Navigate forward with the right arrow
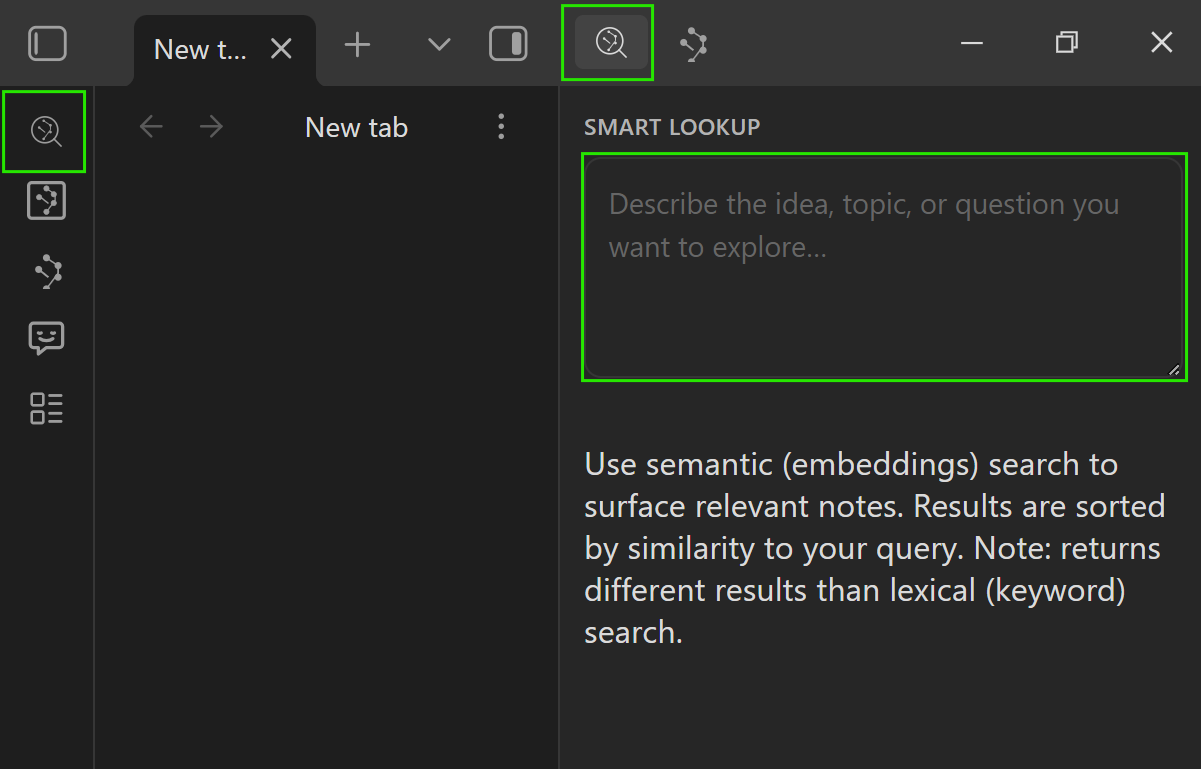The image size is (1201, 769). [x=211, y=127]
